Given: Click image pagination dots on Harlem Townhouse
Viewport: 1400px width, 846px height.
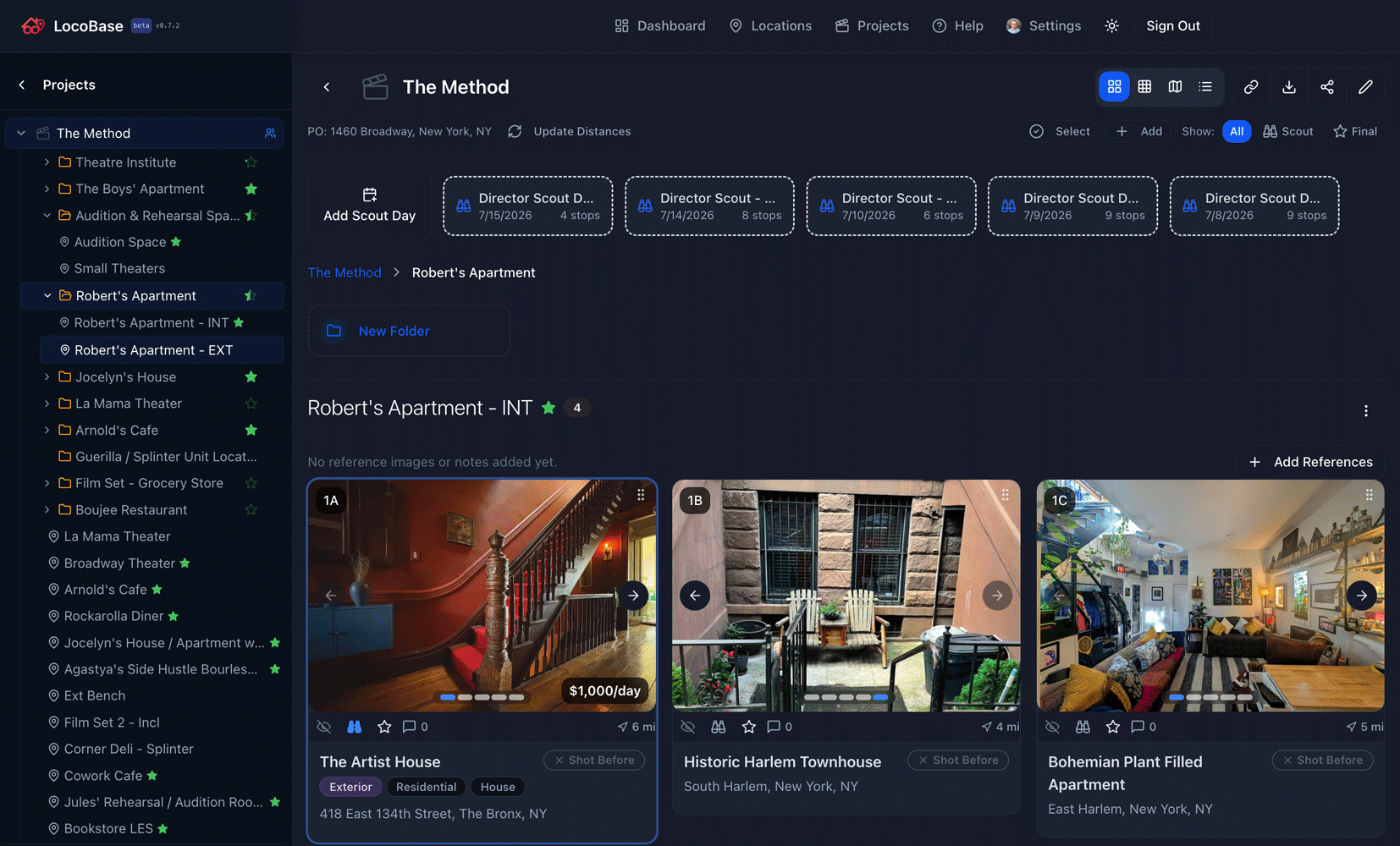Looking at the screenshot, I should tap(846, 697).
